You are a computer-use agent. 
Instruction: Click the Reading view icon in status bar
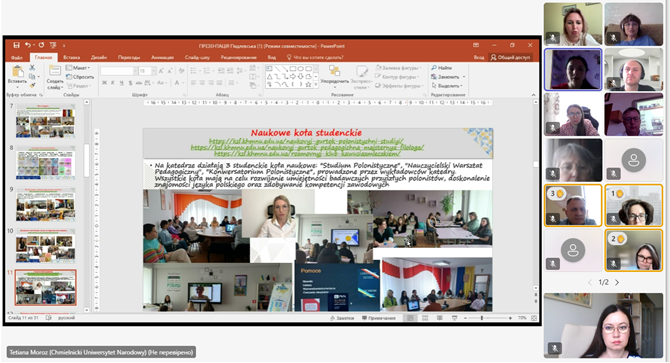439,318
